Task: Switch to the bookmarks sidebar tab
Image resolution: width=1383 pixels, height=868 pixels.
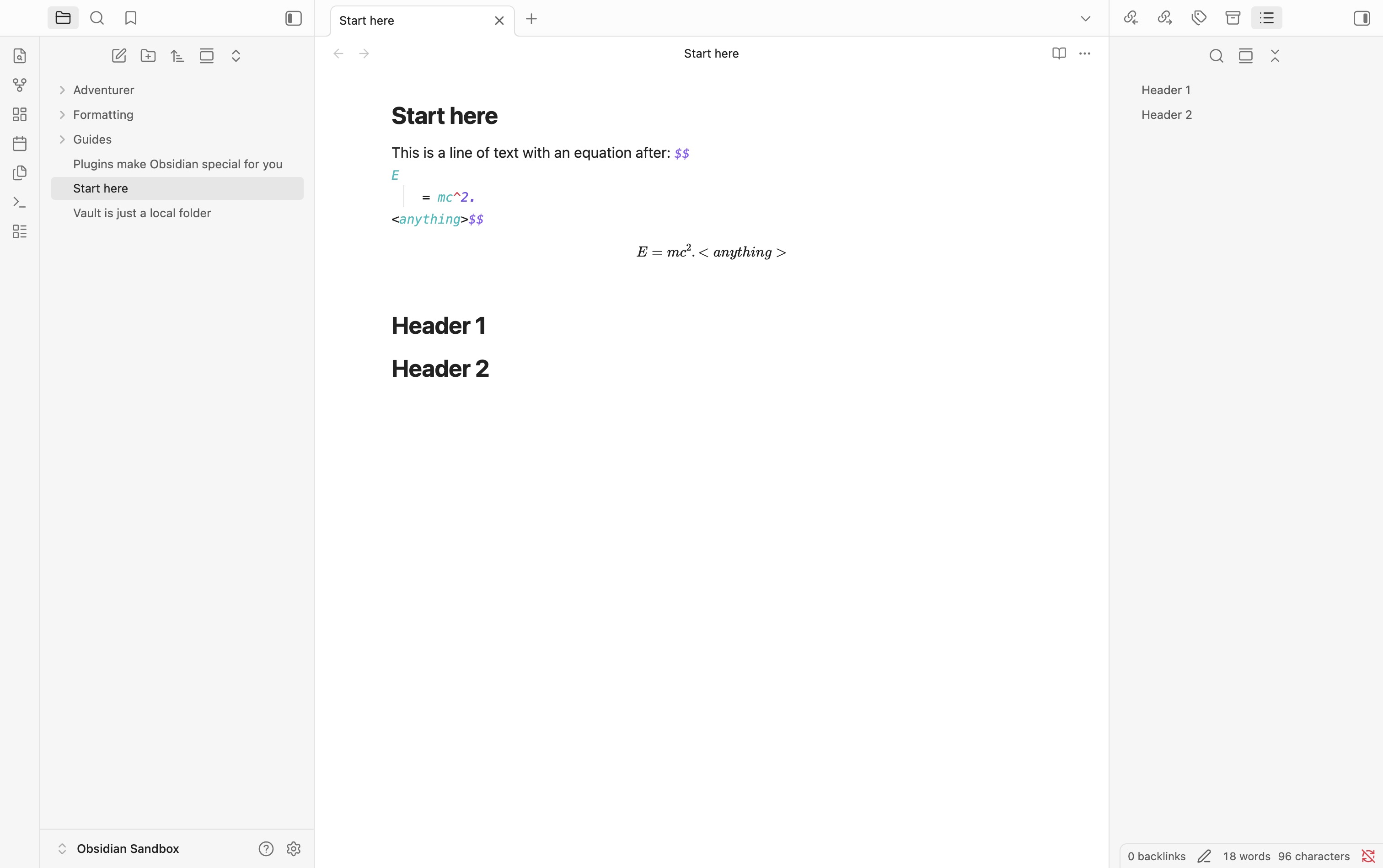Action: pos(131,18)
